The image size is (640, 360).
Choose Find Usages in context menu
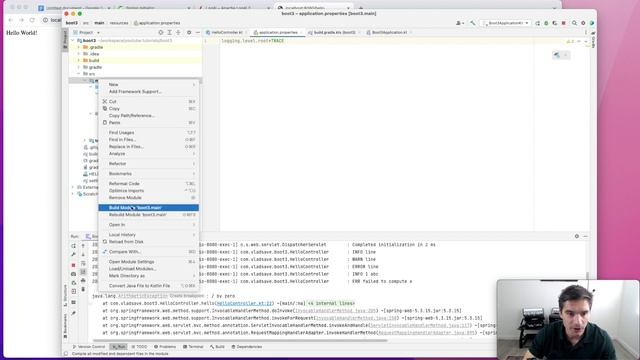[149, 133]
